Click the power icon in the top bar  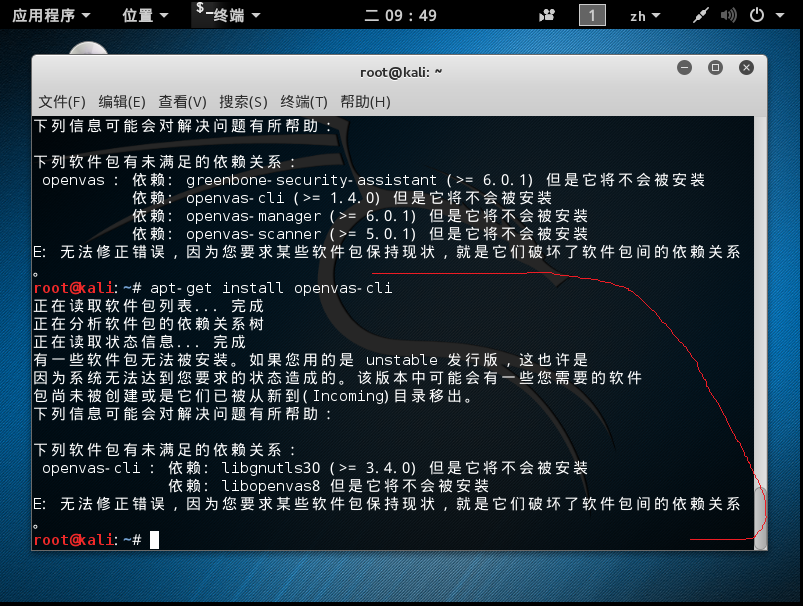pos(757,15)
